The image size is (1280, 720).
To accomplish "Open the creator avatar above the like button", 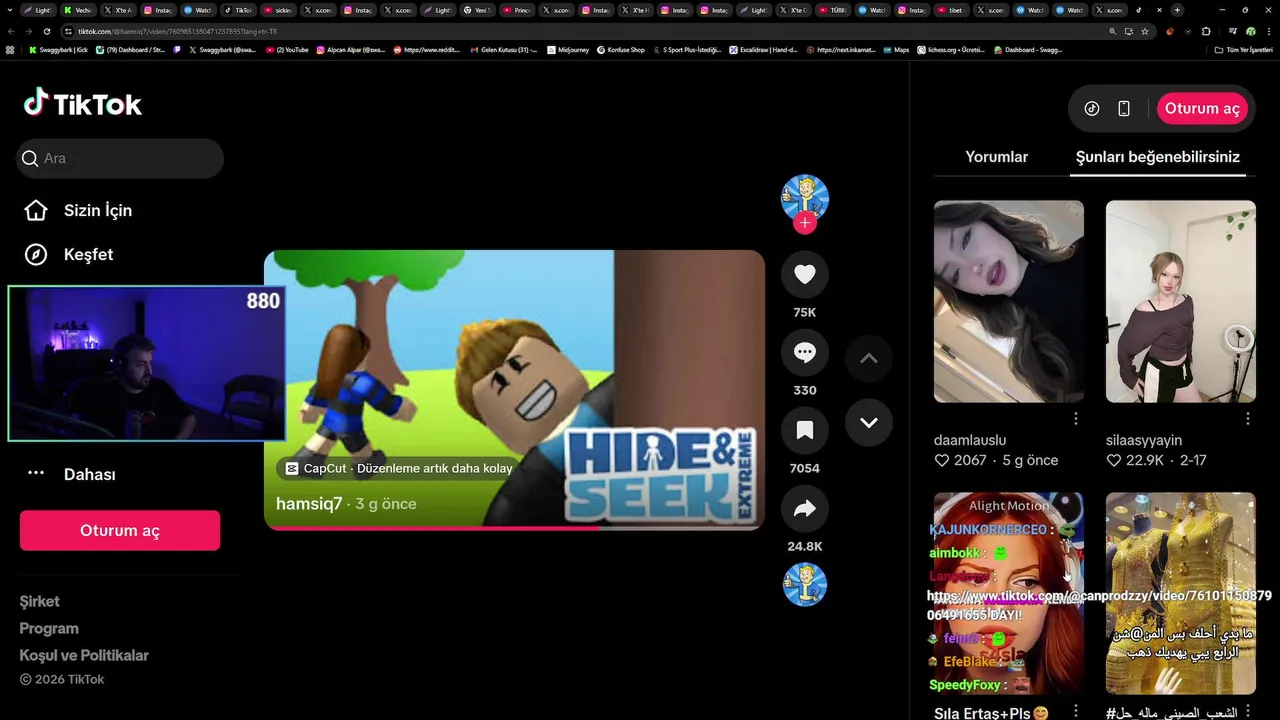I will click(x=805, y=198).
